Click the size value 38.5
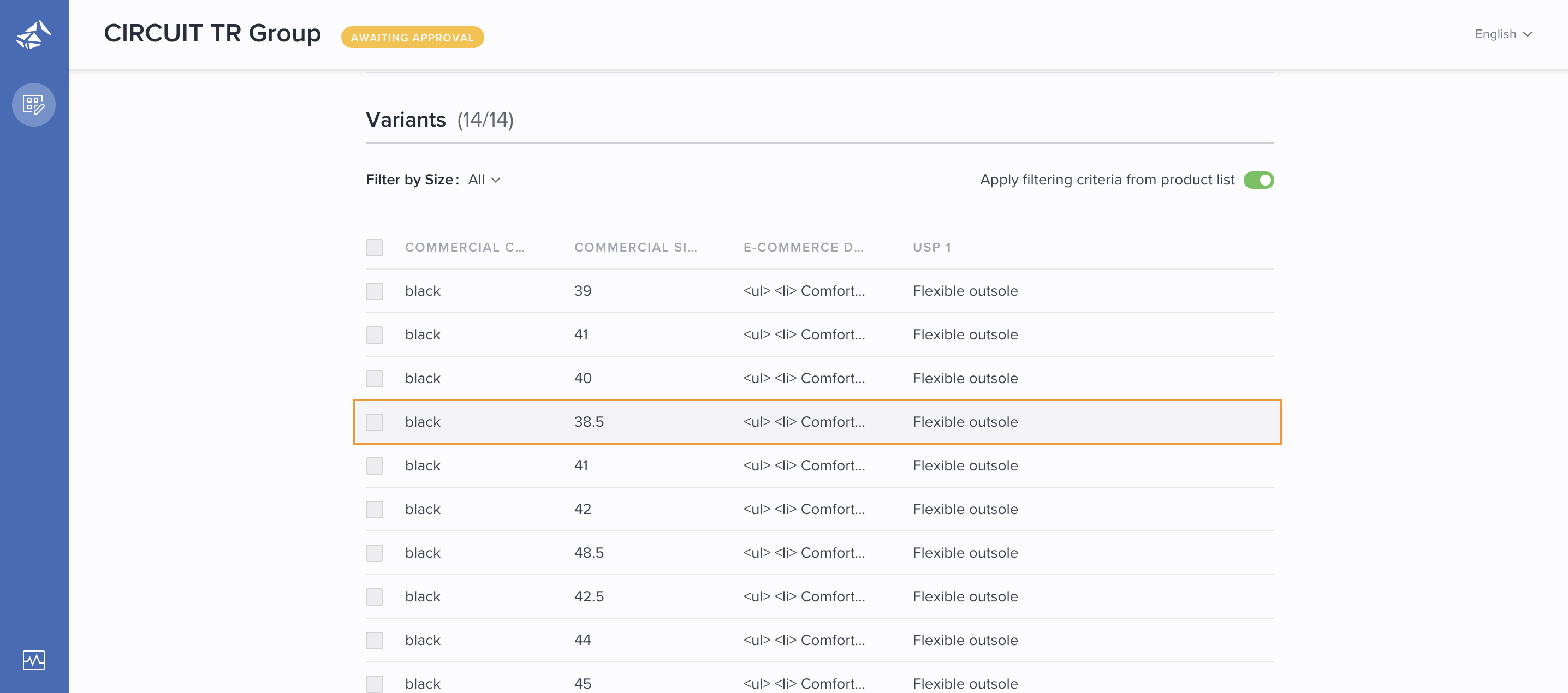Screen dimensions: 1568x693 (589, 422)
